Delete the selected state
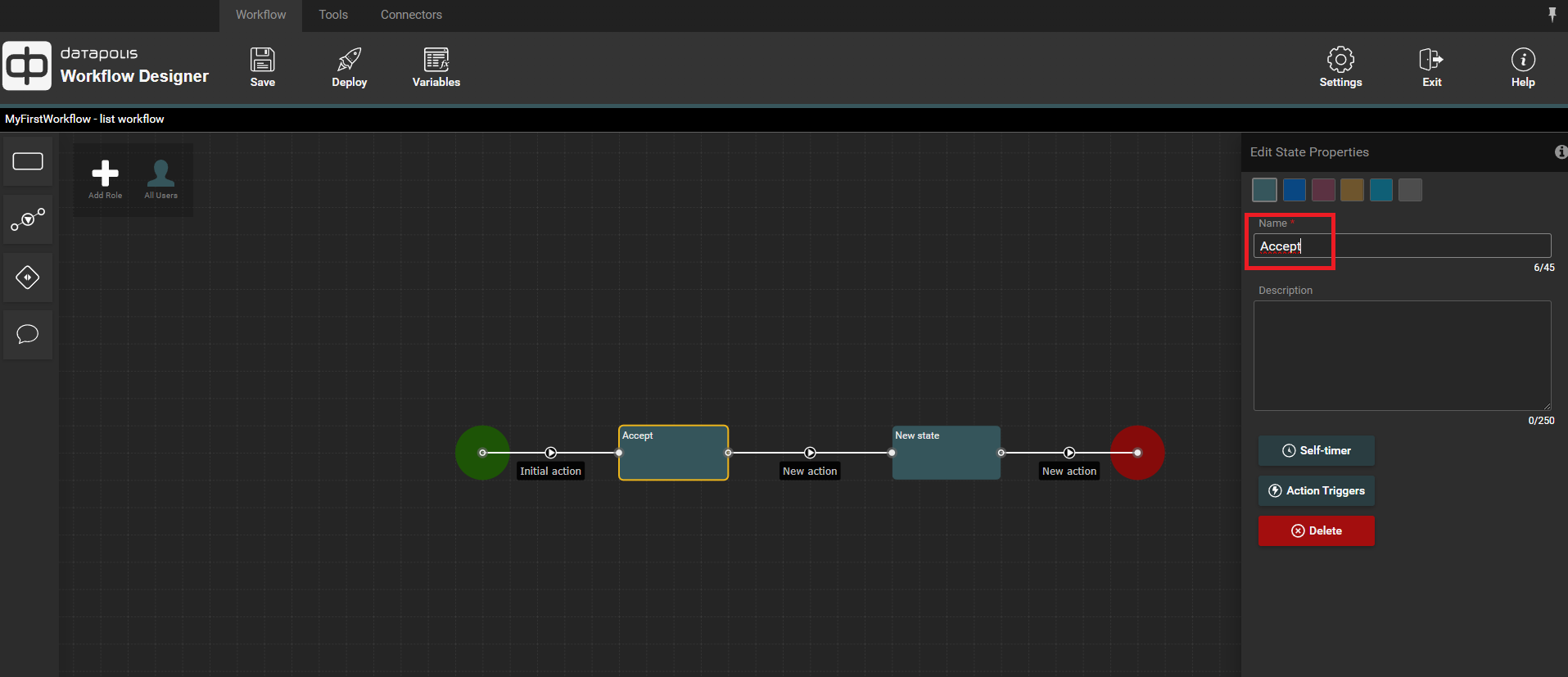 tap(1316, 530)
